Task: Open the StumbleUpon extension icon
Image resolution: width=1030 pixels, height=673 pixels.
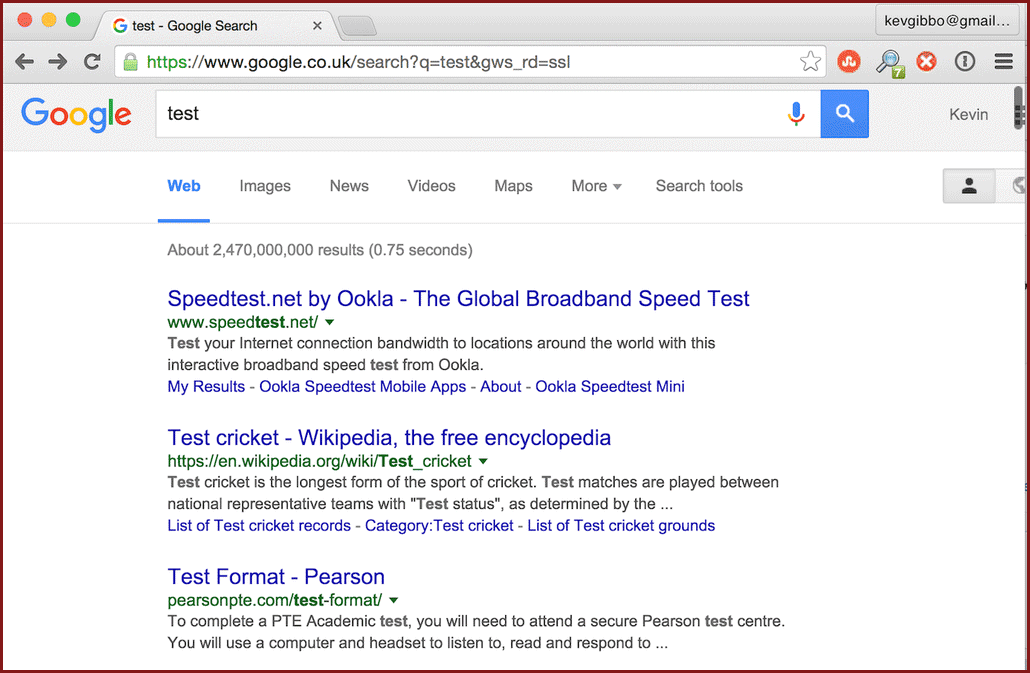Action: (849, 62)
